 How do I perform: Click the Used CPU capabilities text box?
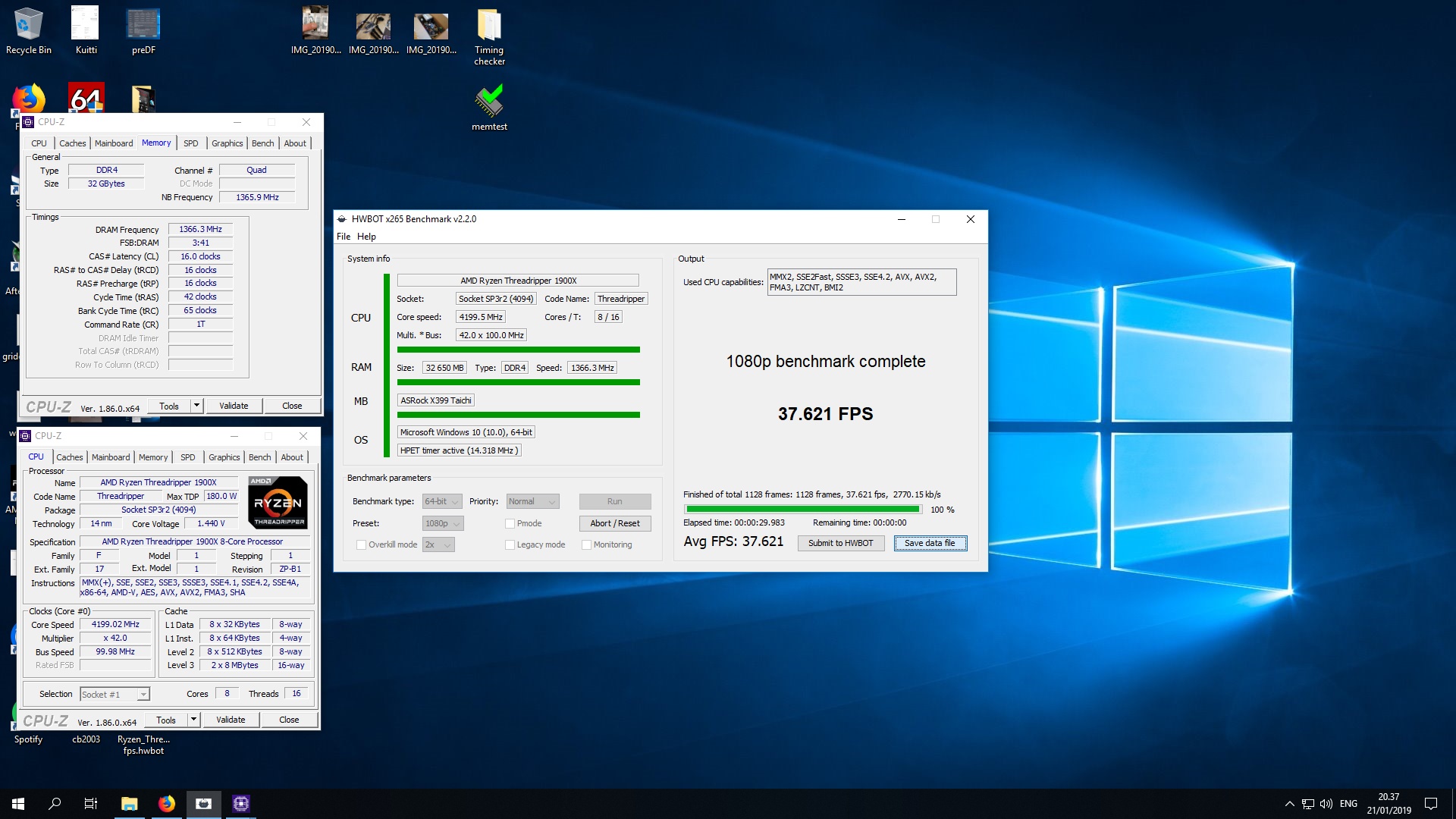click(x=861, y=282)
